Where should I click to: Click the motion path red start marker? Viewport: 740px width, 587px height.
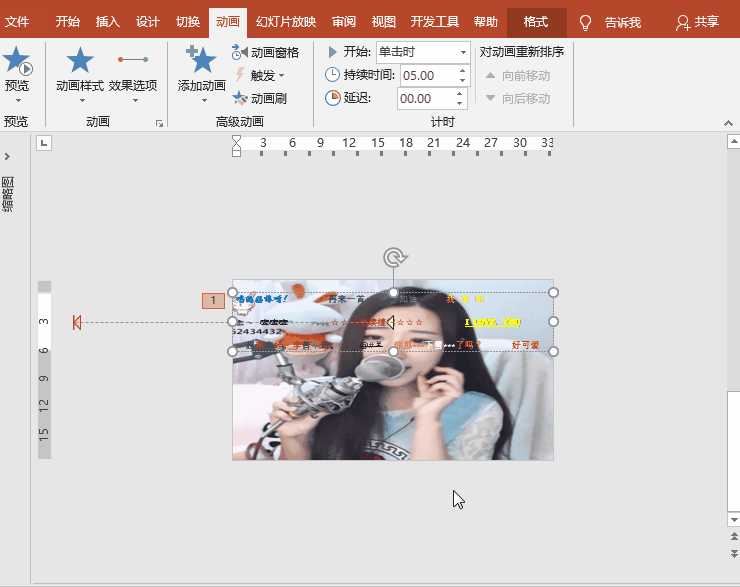point(77,322)
